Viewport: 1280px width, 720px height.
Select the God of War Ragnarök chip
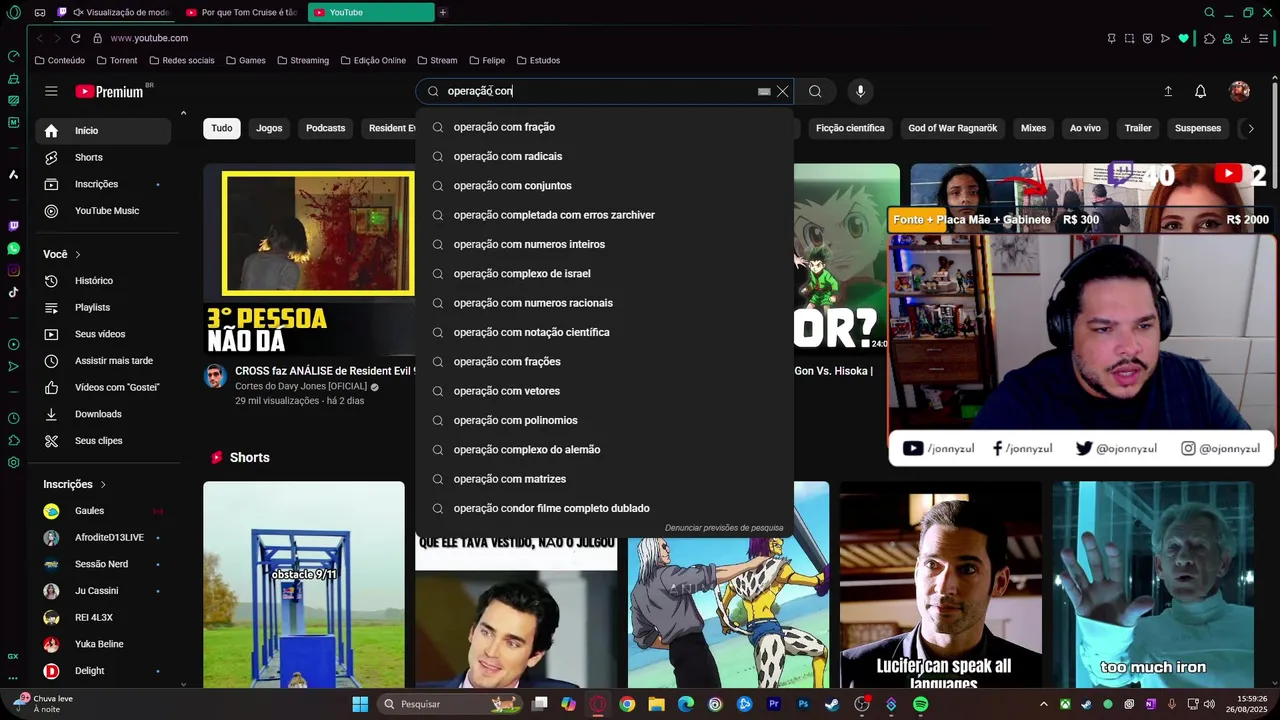(x=952, y=128)
